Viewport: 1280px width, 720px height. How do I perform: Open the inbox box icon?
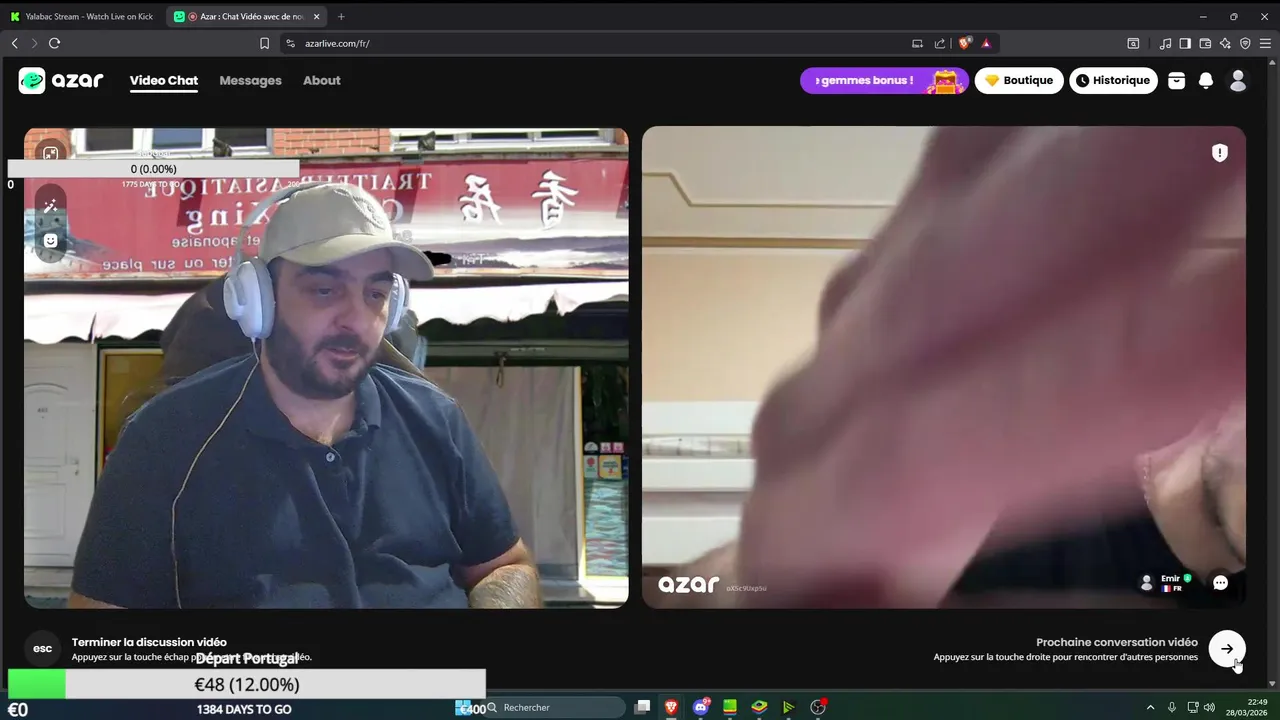click(1177, 81)
